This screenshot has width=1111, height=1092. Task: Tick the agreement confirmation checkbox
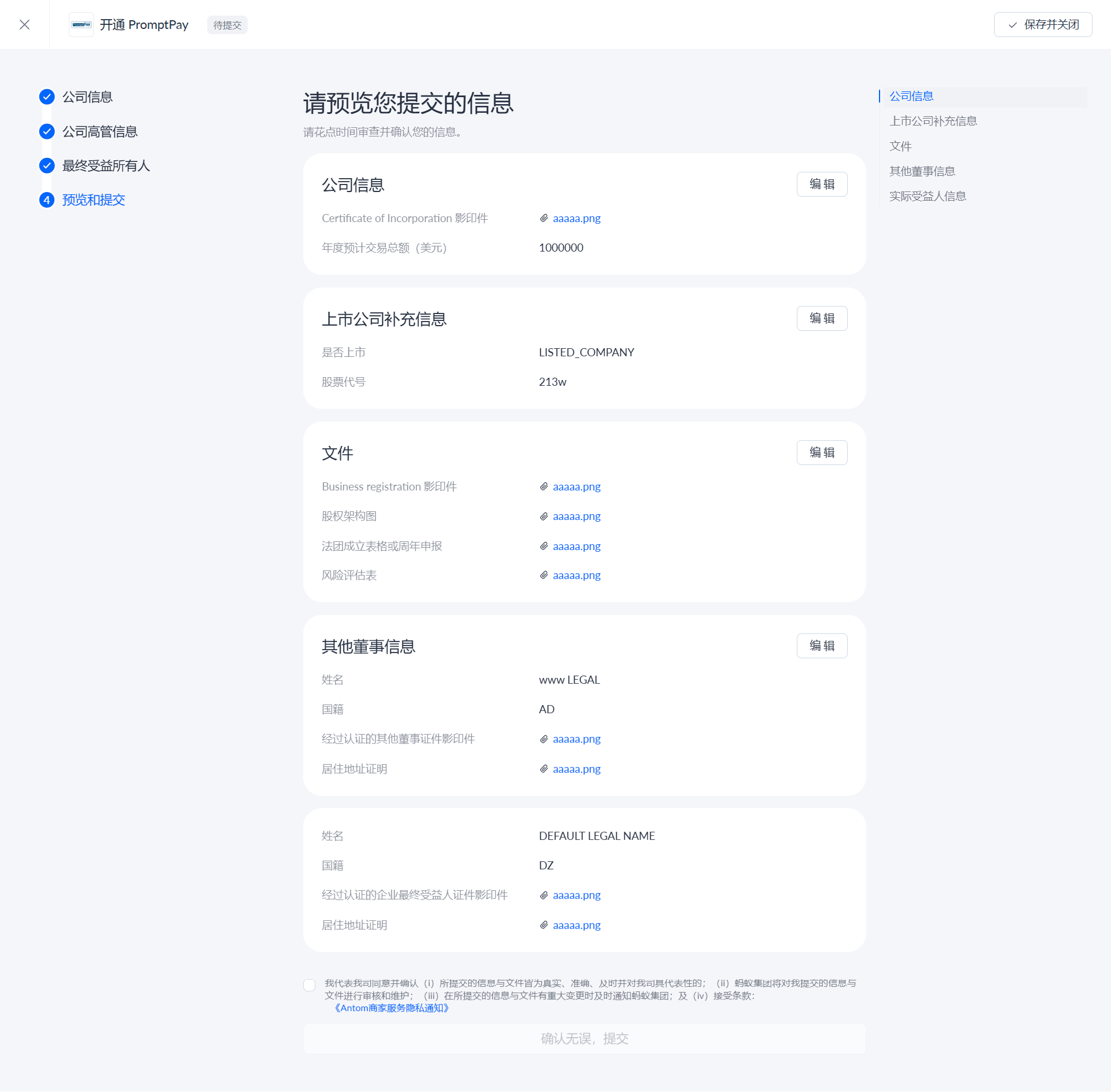pyautogui.click(x=310, y=984)
